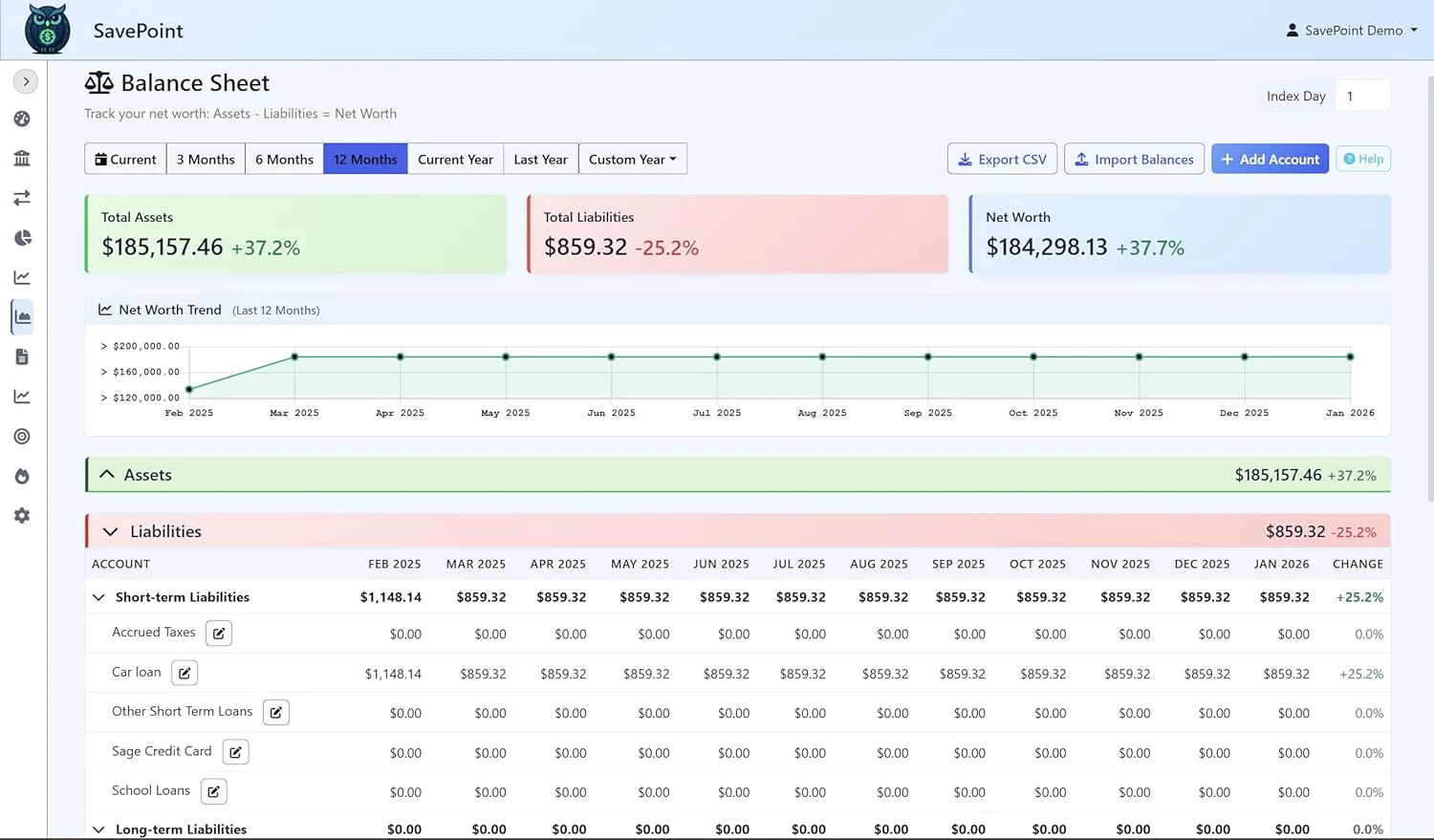Click the Sage Credit Card account name
This screenshot has width=1434, height=840.
(x=162, y=751)
